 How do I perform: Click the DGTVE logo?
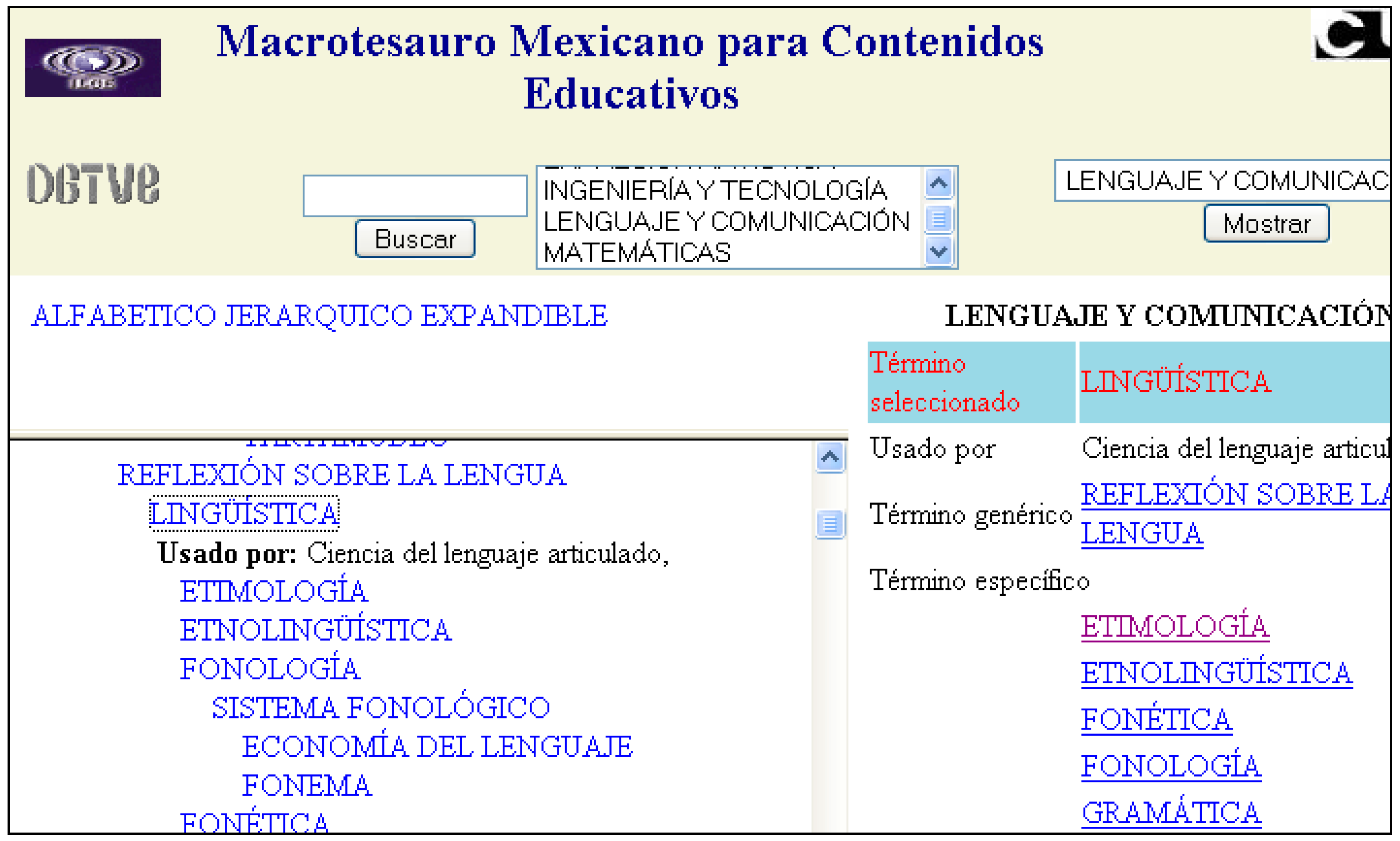pos(93,183)
